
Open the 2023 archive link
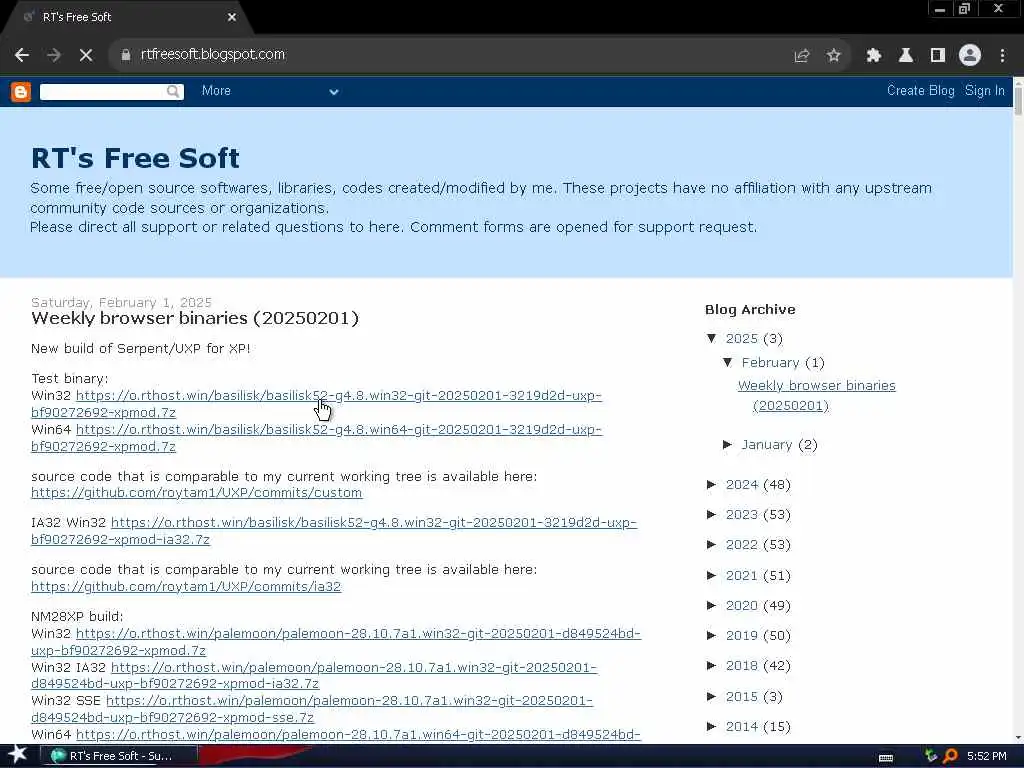coord(741,515)
